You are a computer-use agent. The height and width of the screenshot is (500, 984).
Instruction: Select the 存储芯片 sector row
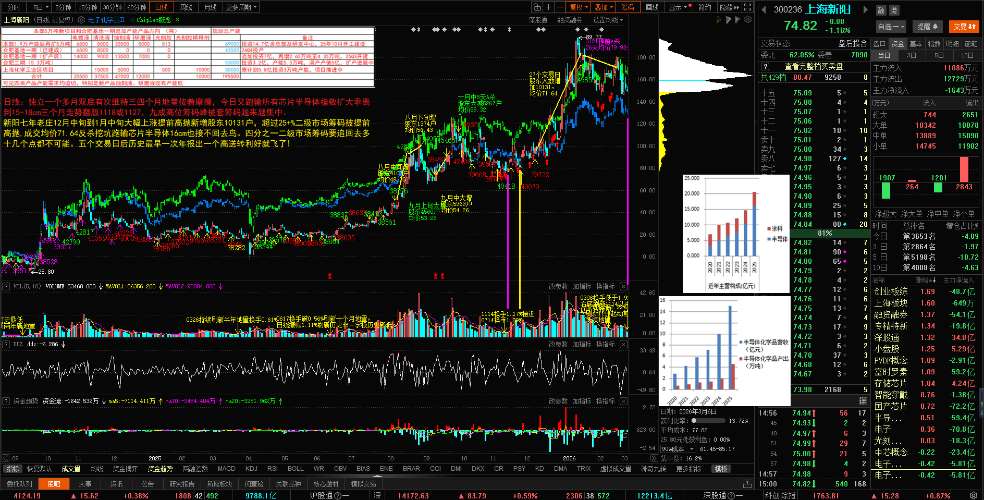(x=924, y=383)
